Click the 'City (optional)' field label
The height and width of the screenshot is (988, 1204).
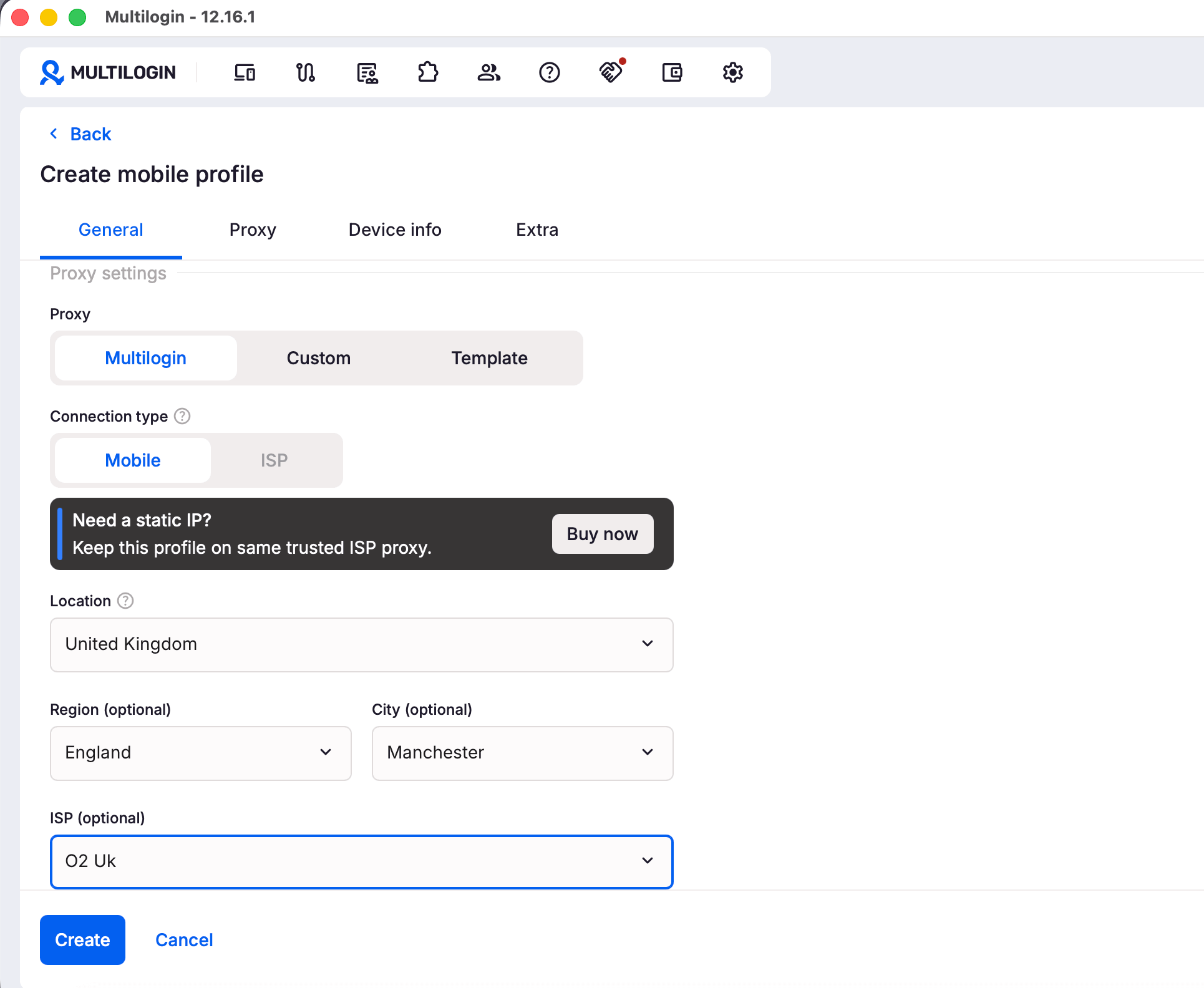point(422,709)
